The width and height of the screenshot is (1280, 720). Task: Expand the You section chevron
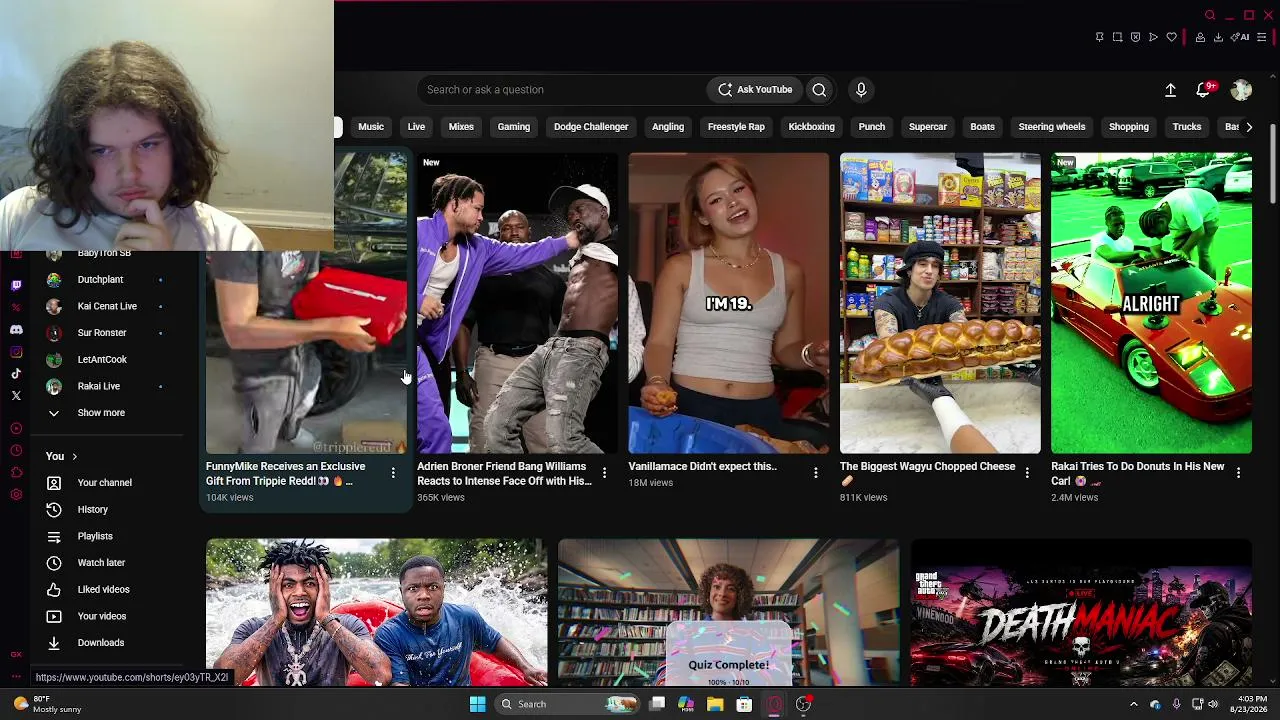coord(74,457)
